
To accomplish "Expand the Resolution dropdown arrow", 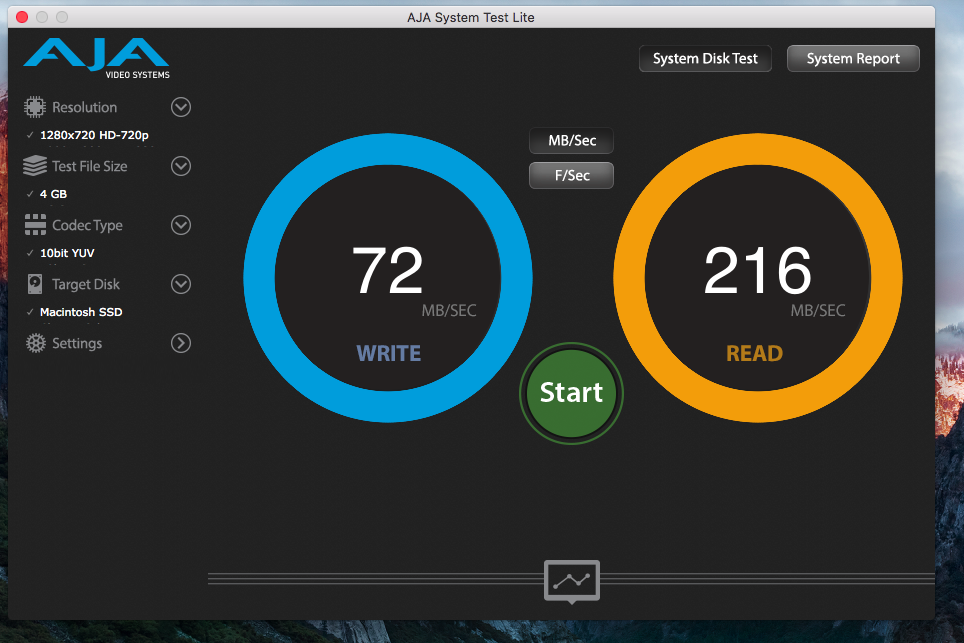I will tap(181, 107).
